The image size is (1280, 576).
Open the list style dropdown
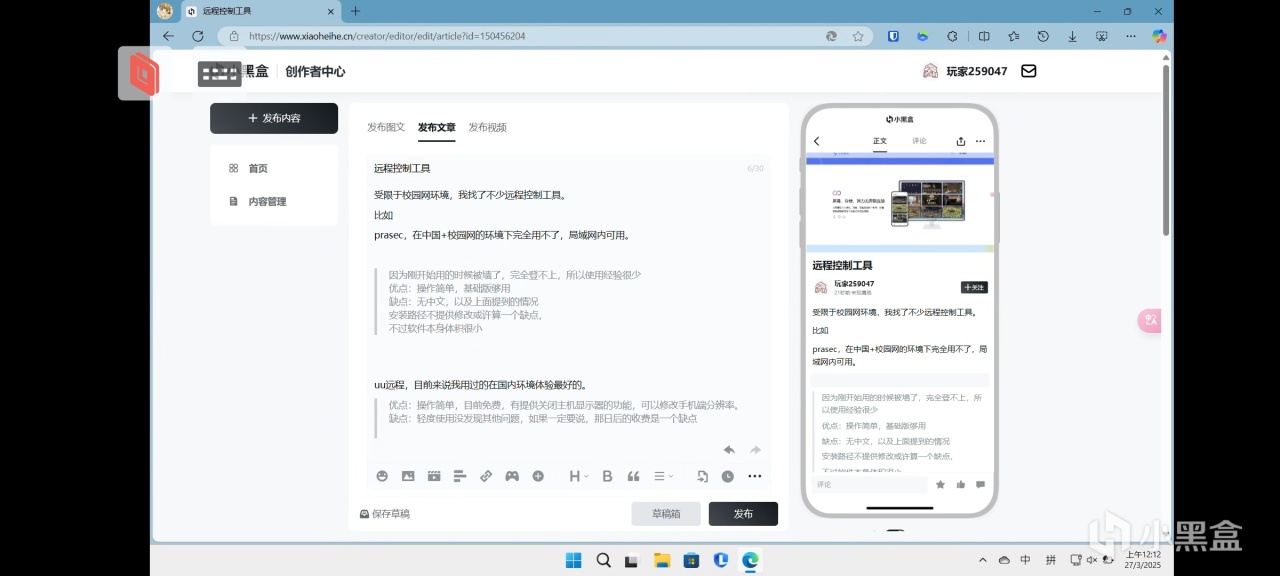point(663,476)
